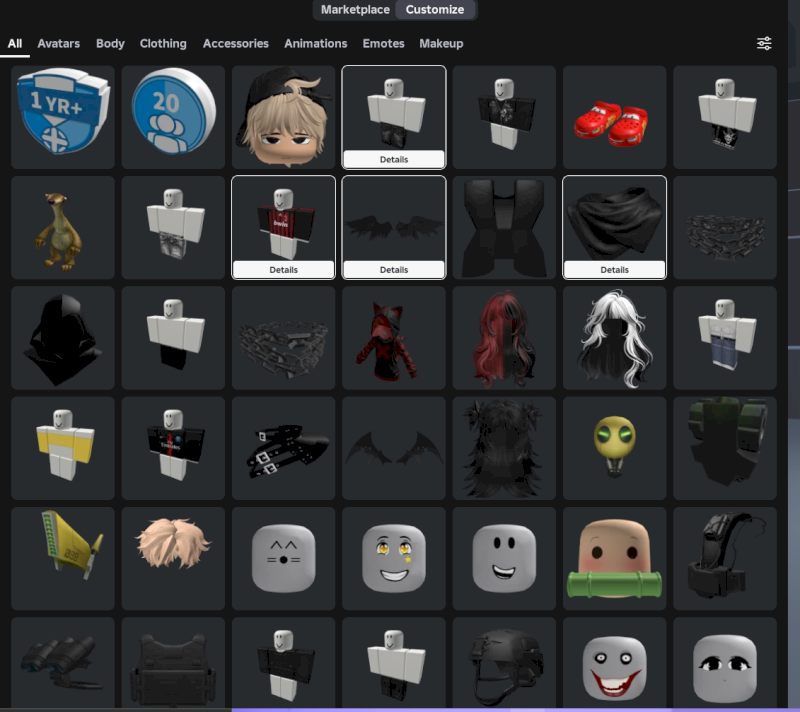
Task: Select the black graphic t-shirt item
Action: click(x=504, y=117)
